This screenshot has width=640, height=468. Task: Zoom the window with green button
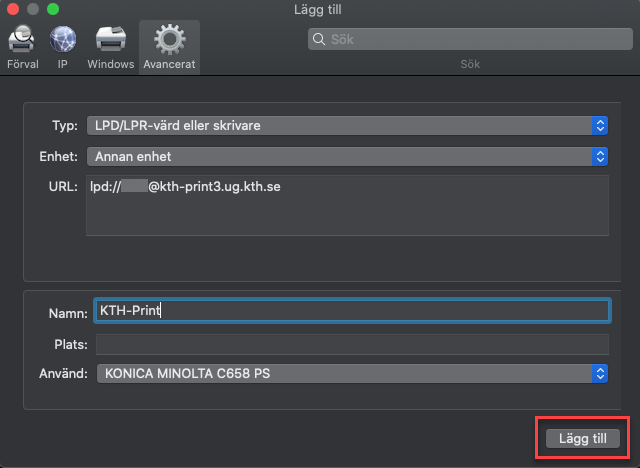[52, 9]
